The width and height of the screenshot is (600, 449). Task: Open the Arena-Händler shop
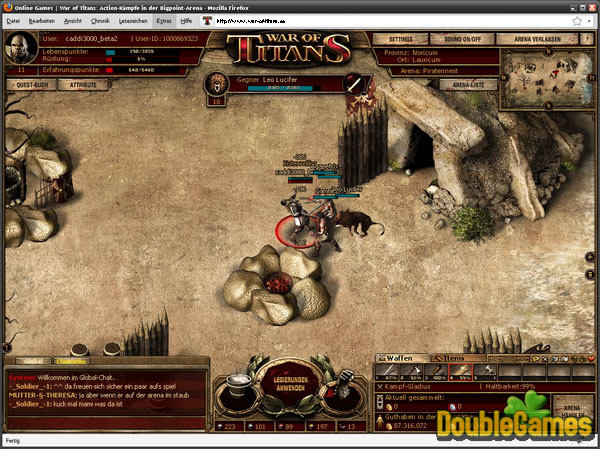[572, 411]
